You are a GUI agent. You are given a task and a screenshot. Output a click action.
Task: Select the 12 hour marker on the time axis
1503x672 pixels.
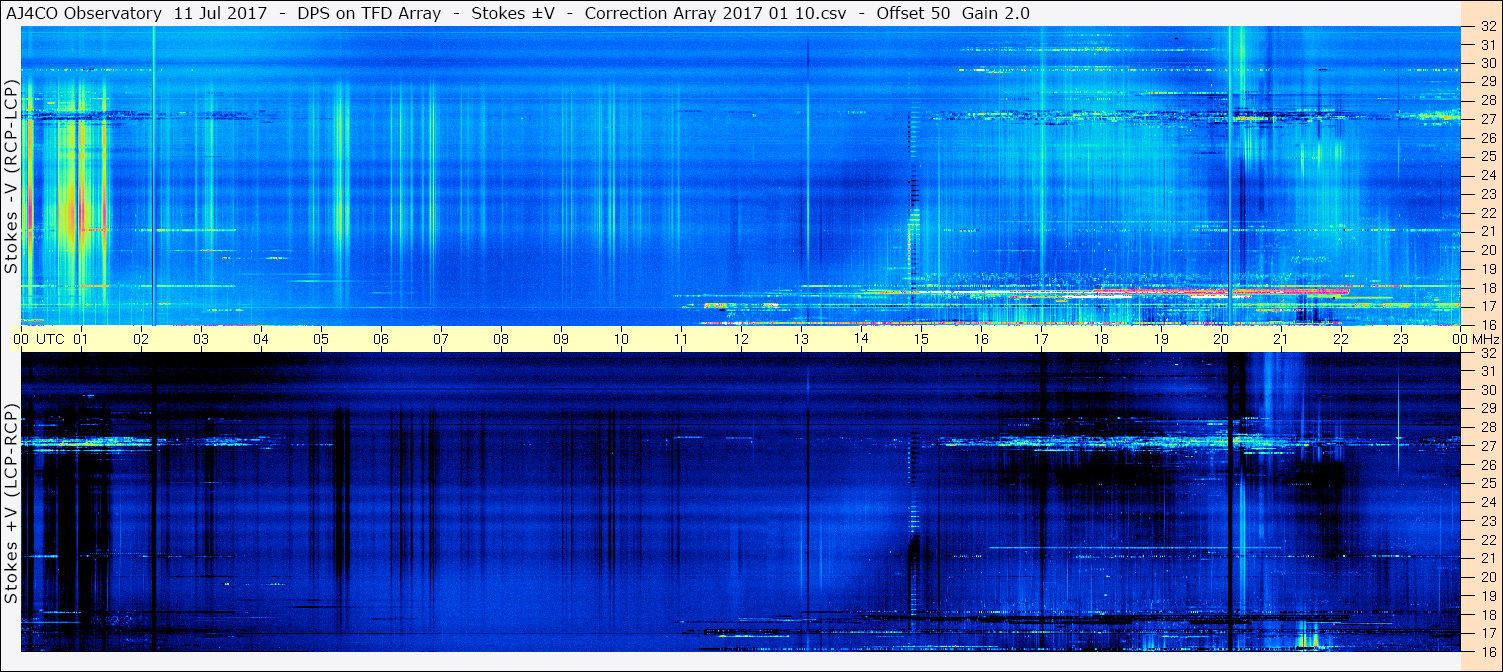741,339
